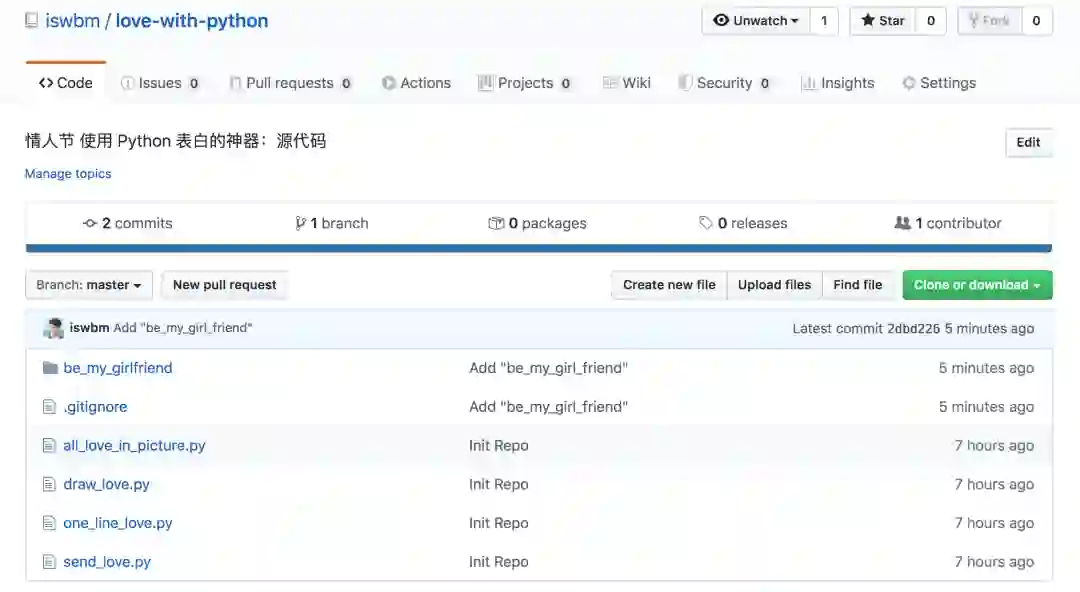The height and width of the screenshot is (592, 1080).
Task: Open the Unwatch dropdown caret
Action: point(795,21)
